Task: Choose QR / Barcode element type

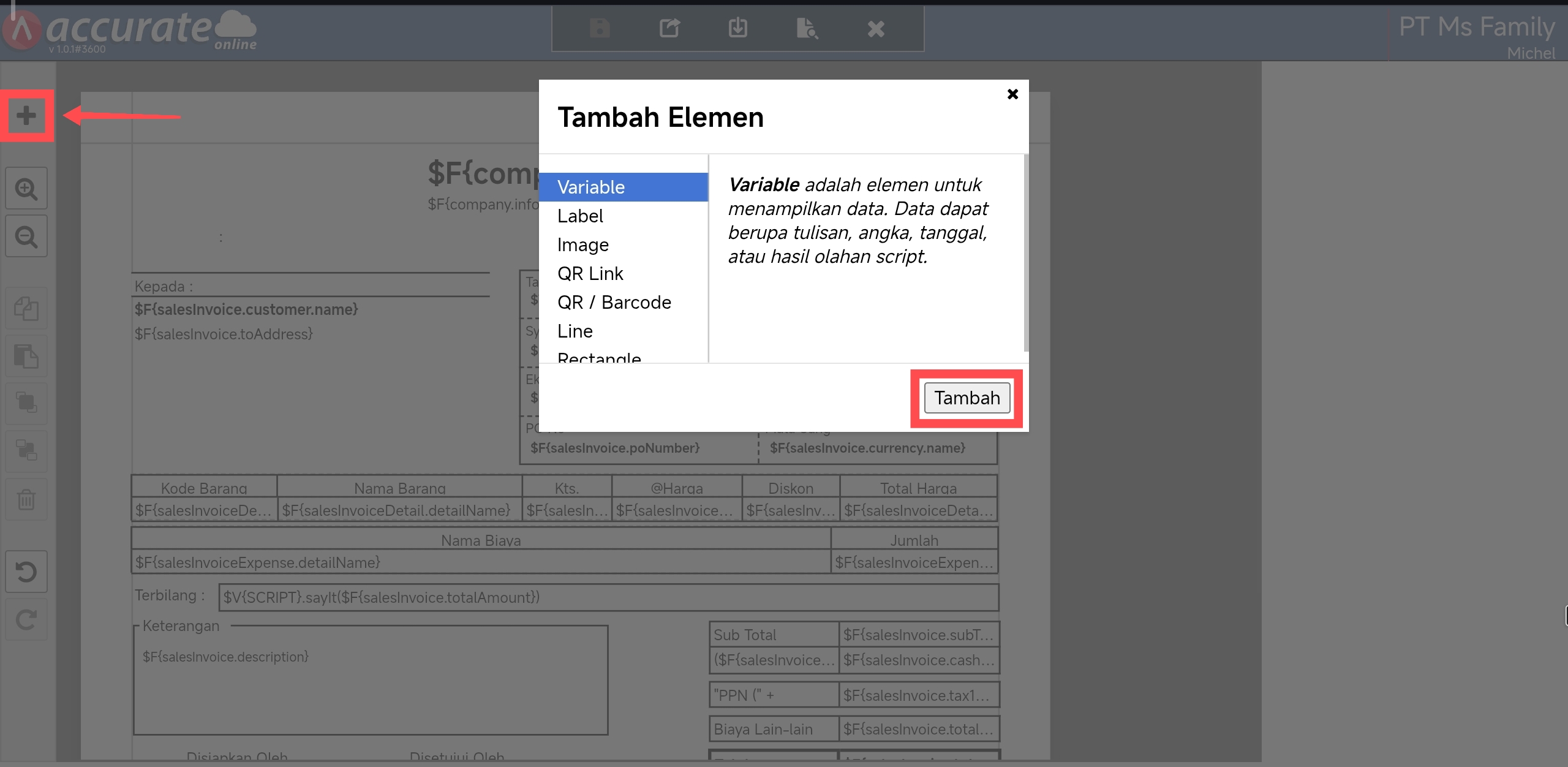Action: (x=614, y=303)
